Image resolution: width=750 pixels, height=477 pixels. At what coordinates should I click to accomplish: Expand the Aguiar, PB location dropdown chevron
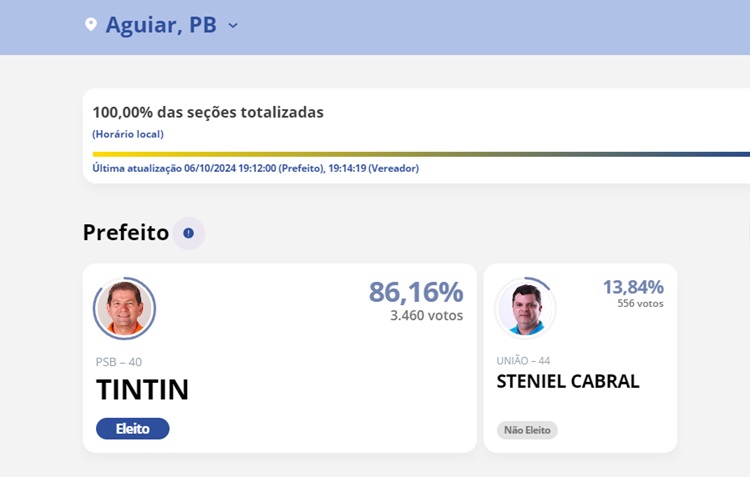(233, 26)
